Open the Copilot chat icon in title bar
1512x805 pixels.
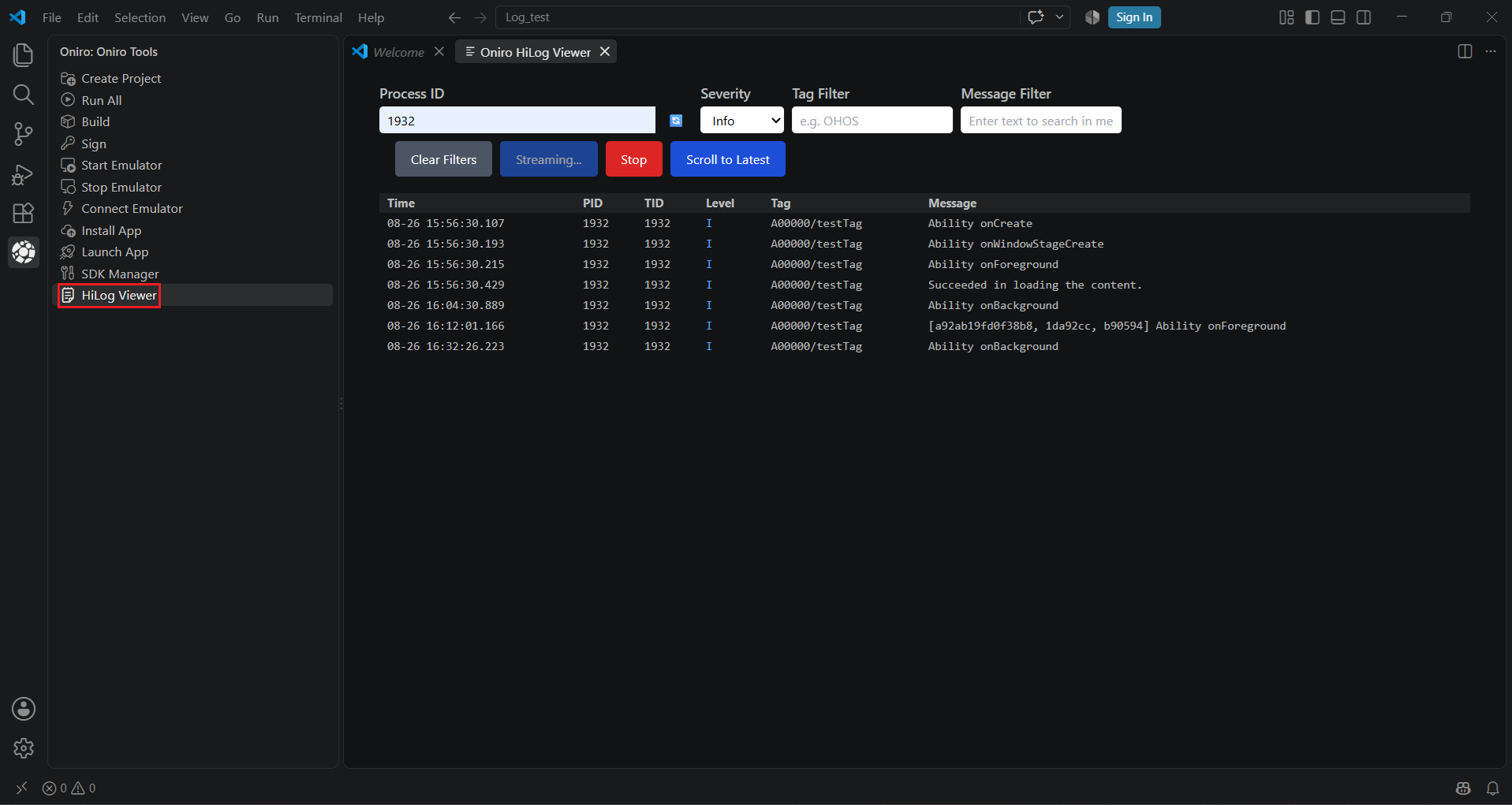pyautogui.click(x=1036, y=17)
